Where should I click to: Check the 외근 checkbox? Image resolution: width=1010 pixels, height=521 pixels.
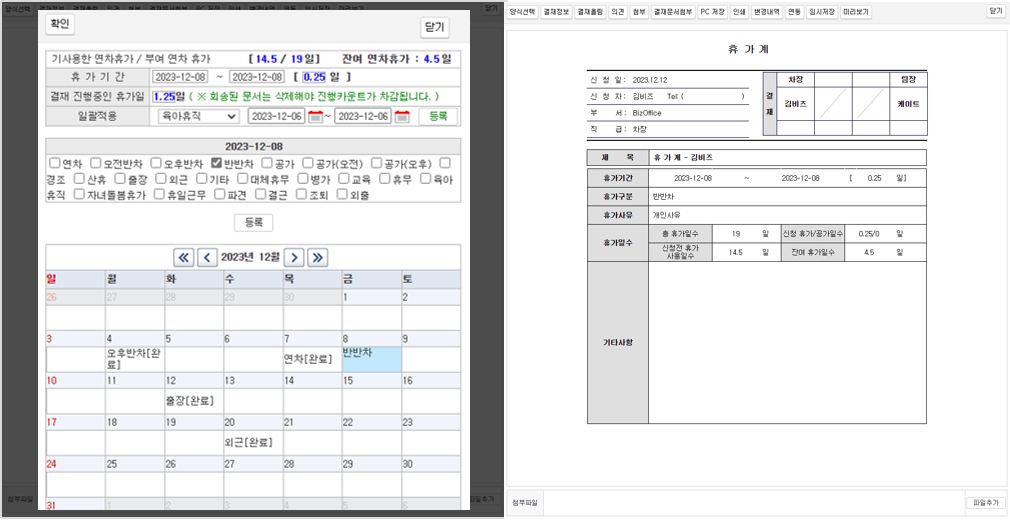[161, 178]
